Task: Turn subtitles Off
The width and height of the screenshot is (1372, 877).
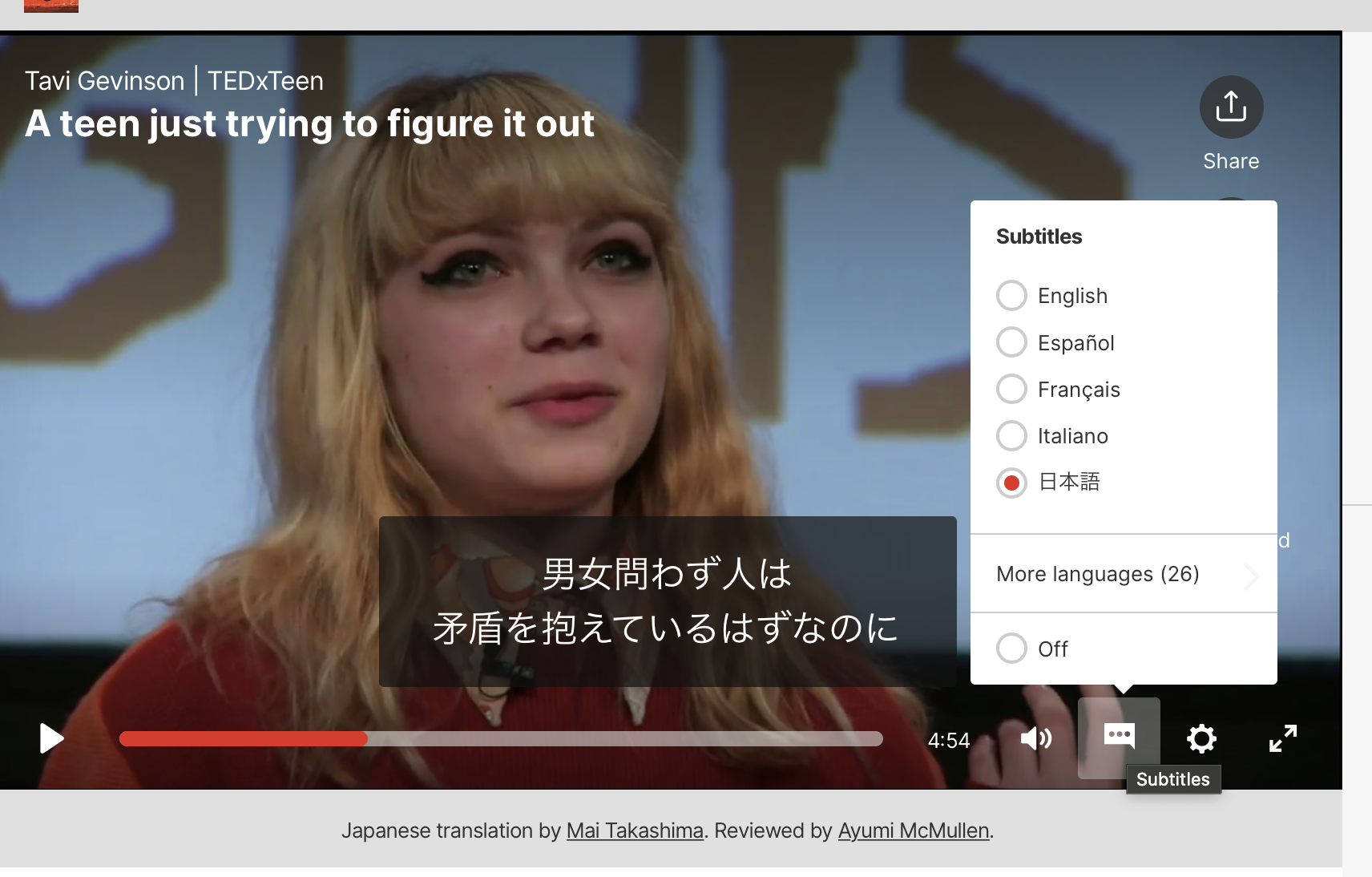Action: [1012, 649]
